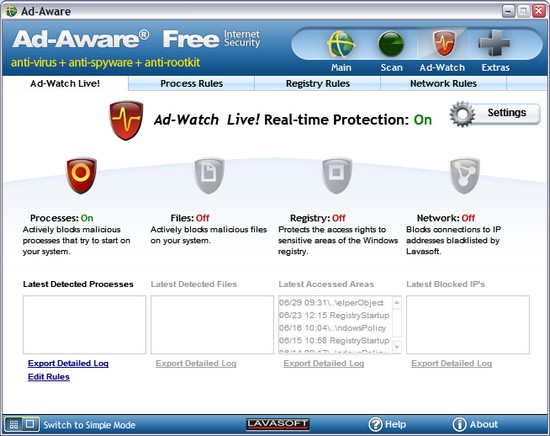The height and width of the screenshot is (436, 550).
Task: Click the accessed areas list up arrow
Action: (397, 302)
